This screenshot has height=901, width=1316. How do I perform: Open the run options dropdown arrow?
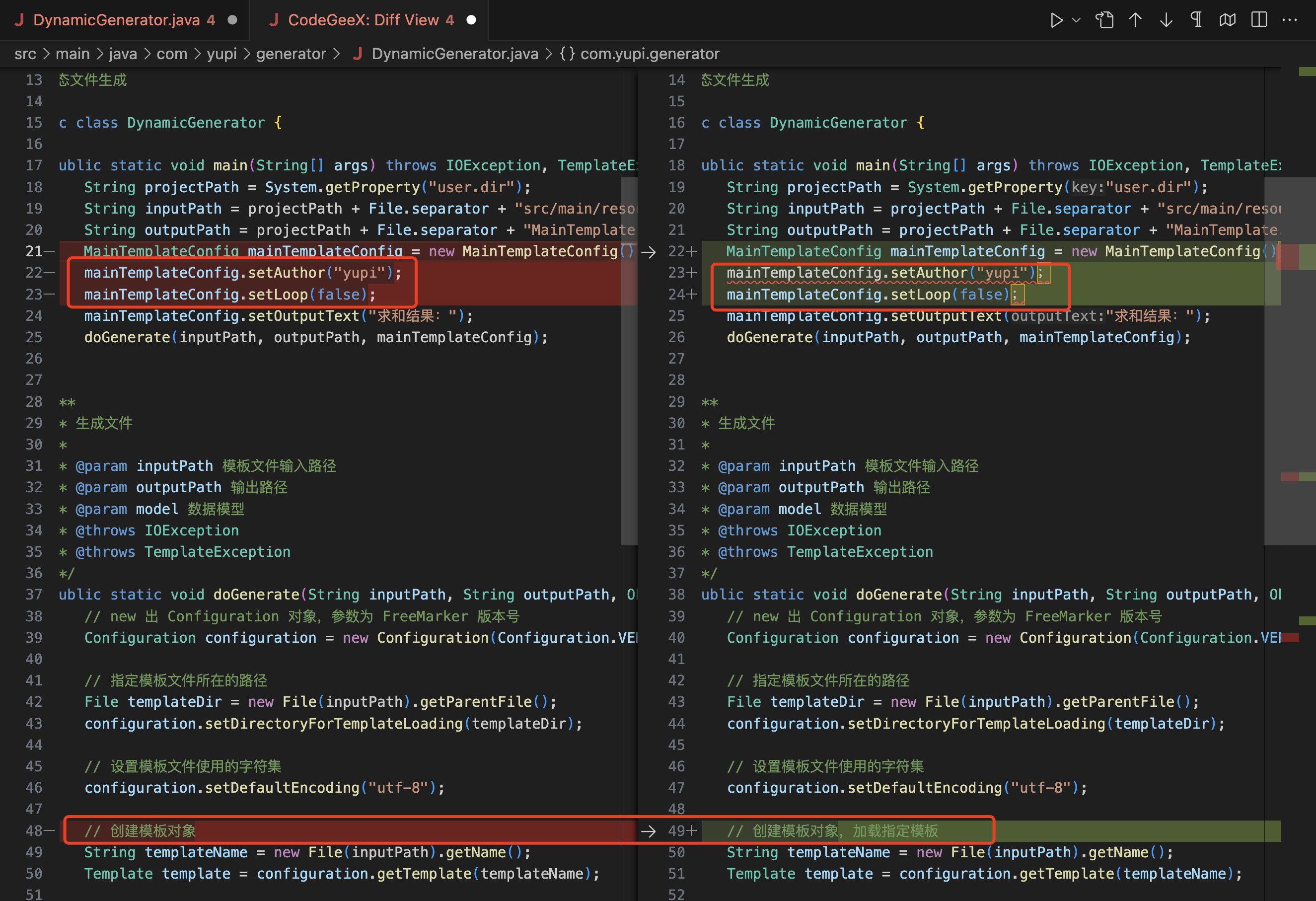click(x=1077, y=20)
